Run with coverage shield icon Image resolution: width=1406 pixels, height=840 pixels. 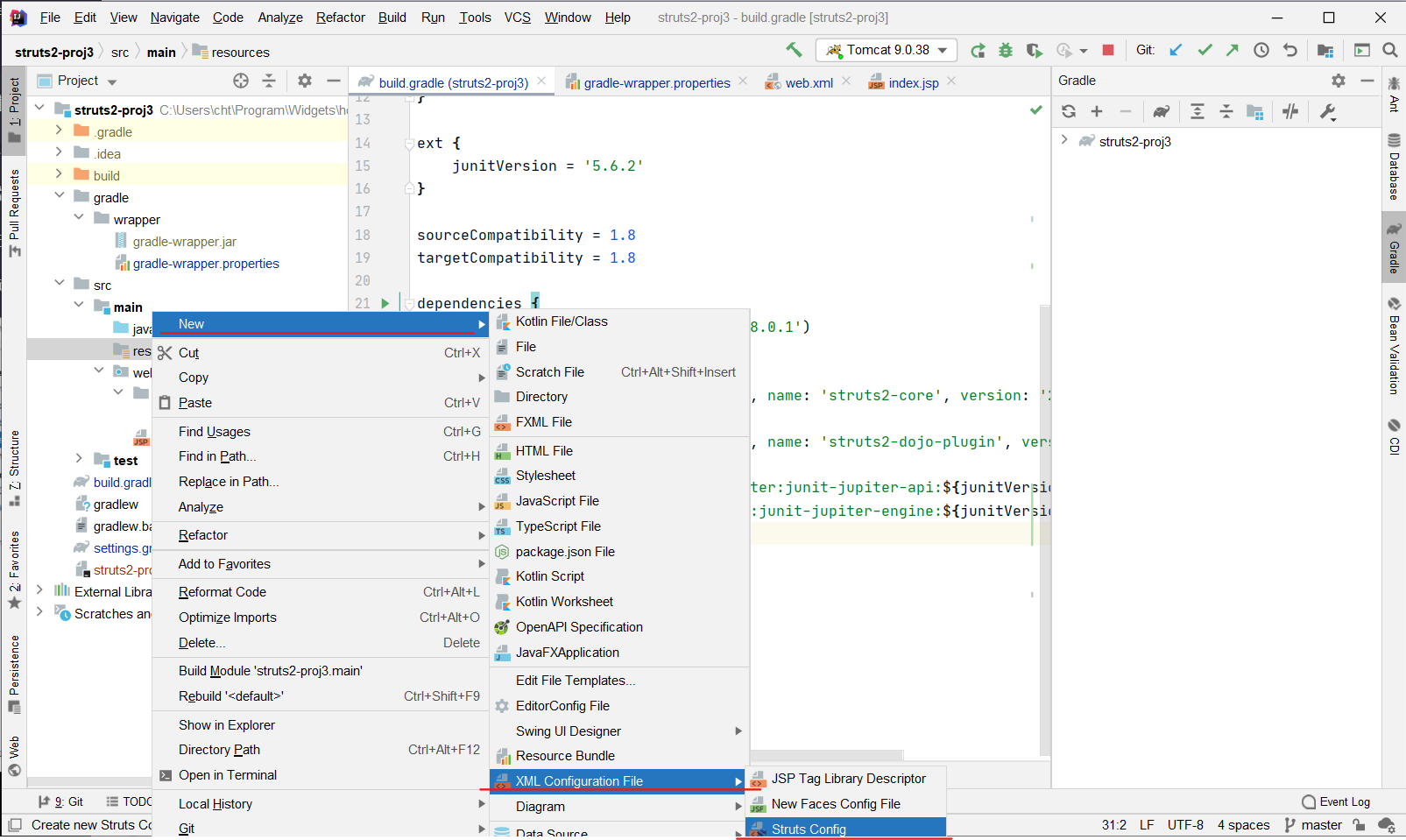click(x=1035, y=51)
